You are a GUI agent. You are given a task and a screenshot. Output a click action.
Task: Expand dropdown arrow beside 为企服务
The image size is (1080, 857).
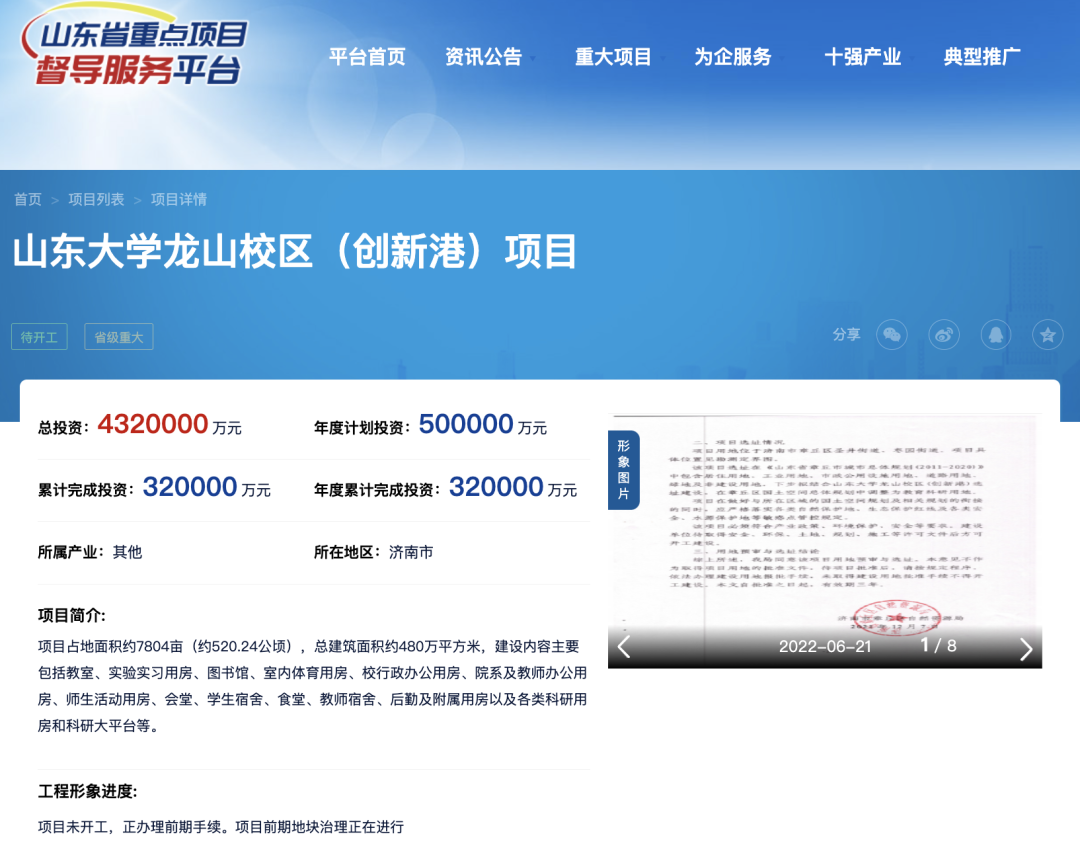point(782,59)
